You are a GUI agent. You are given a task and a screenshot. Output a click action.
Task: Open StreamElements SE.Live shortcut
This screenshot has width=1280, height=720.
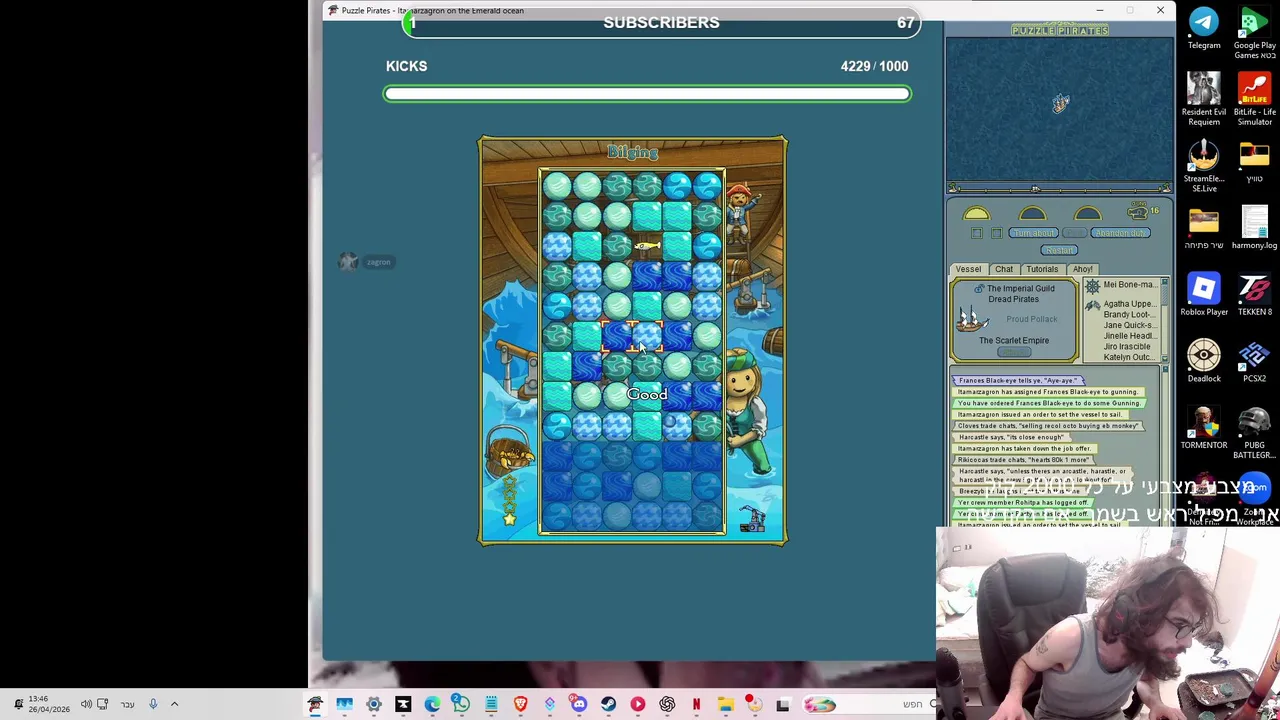1204,165
